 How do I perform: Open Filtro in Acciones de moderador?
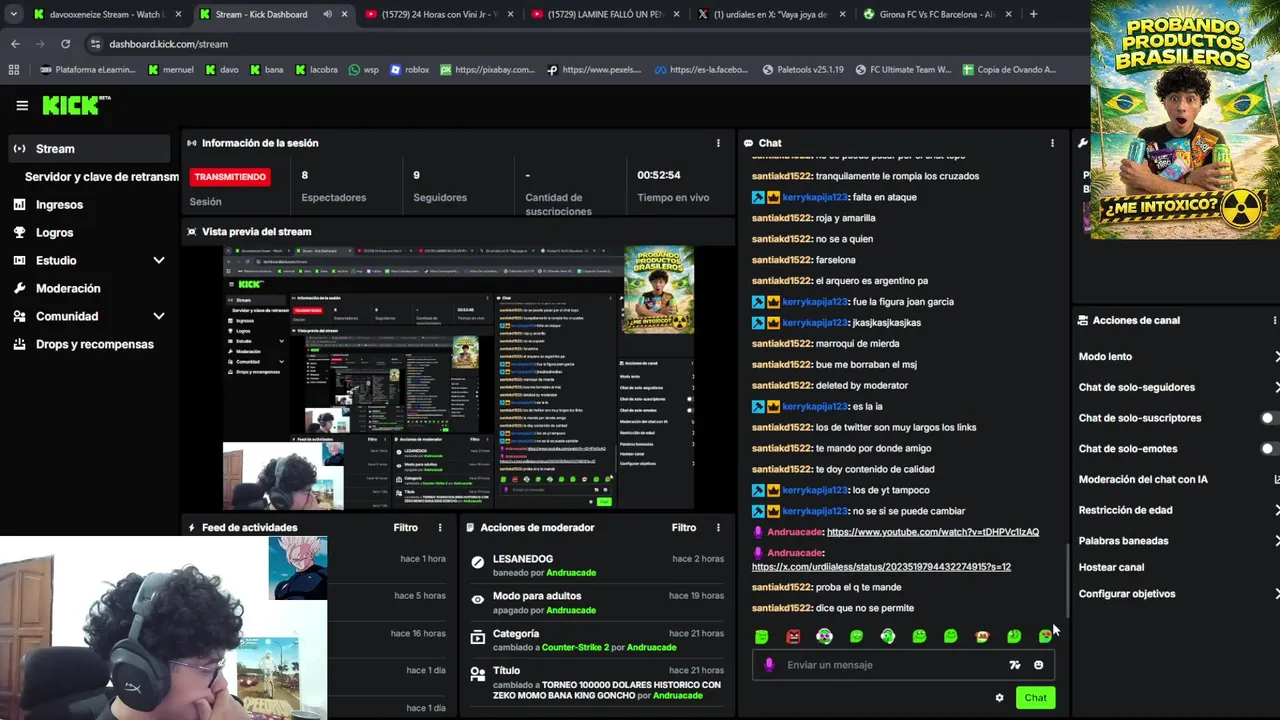684,527
